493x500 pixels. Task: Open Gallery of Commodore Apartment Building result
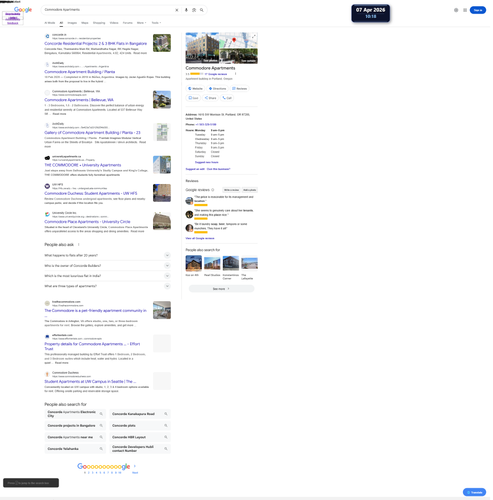coord(92,133)
